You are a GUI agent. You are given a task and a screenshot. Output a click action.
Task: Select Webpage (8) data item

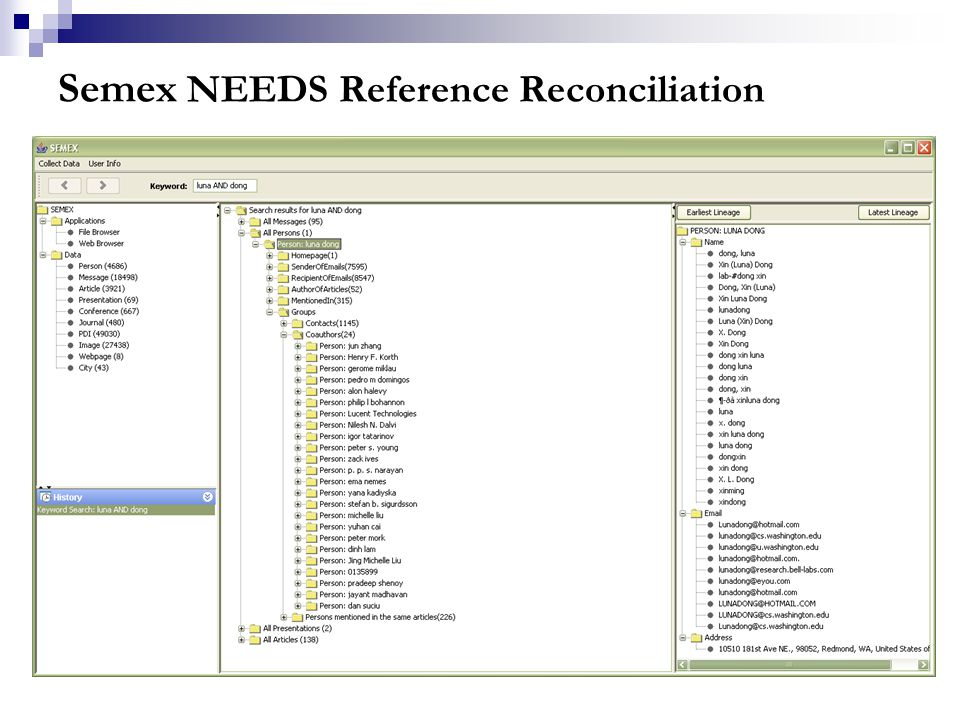coord(100,356)
